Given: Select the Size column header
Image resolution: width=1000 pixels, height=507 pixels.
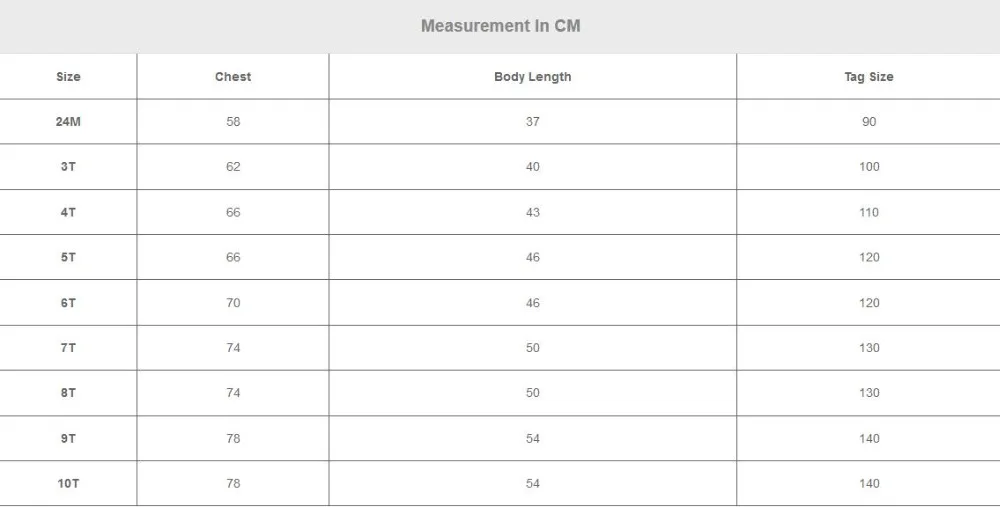Looking at the screenshot, I should 68,77.
